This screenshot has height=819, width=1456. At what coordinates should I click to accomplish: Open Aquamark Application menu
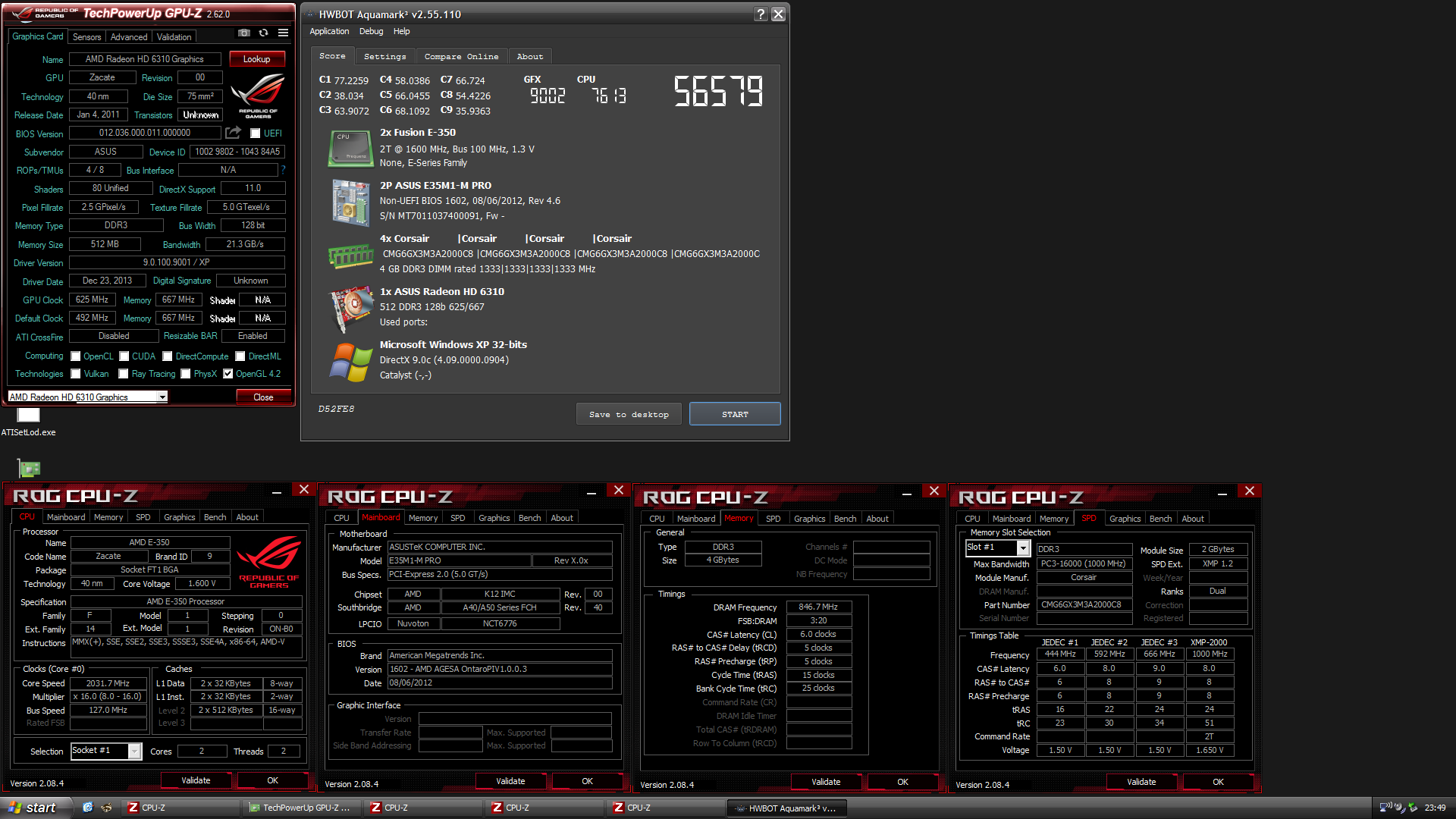tap(329, 31)
